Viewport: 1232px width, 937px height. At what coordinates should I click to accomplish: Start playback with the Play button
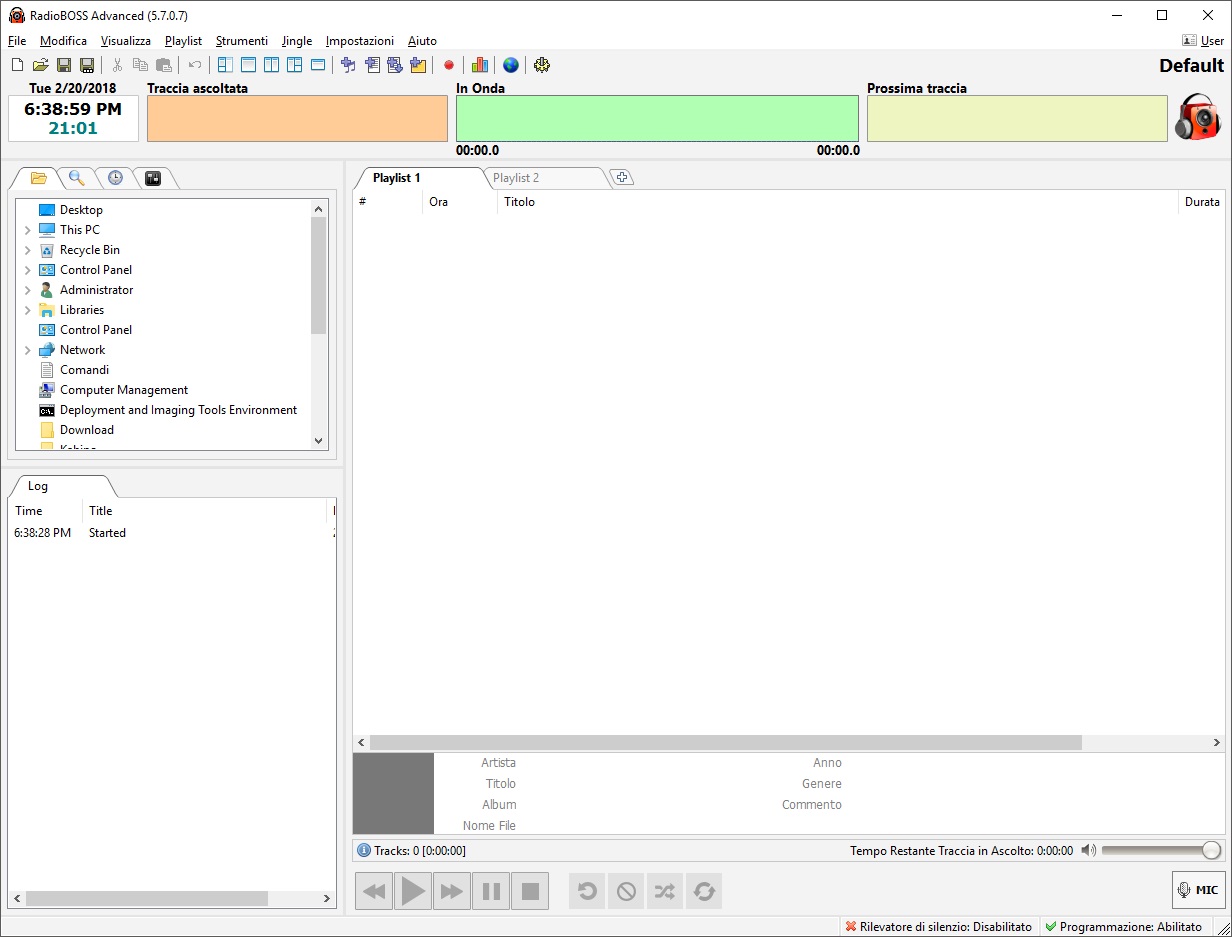[413, 890]
